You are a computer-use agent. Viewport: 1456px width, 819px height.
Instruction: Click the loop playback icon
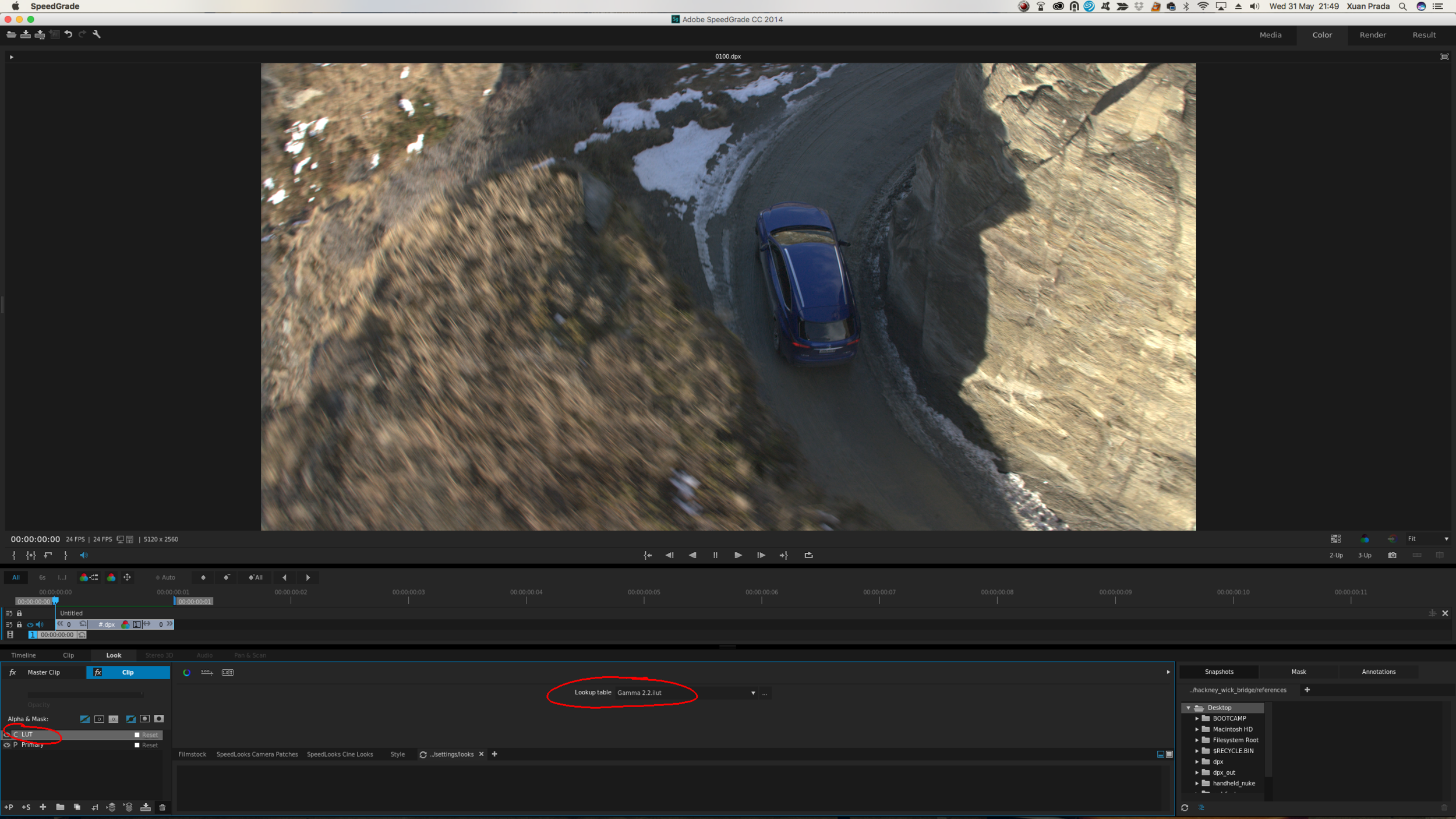coord(808,555)
